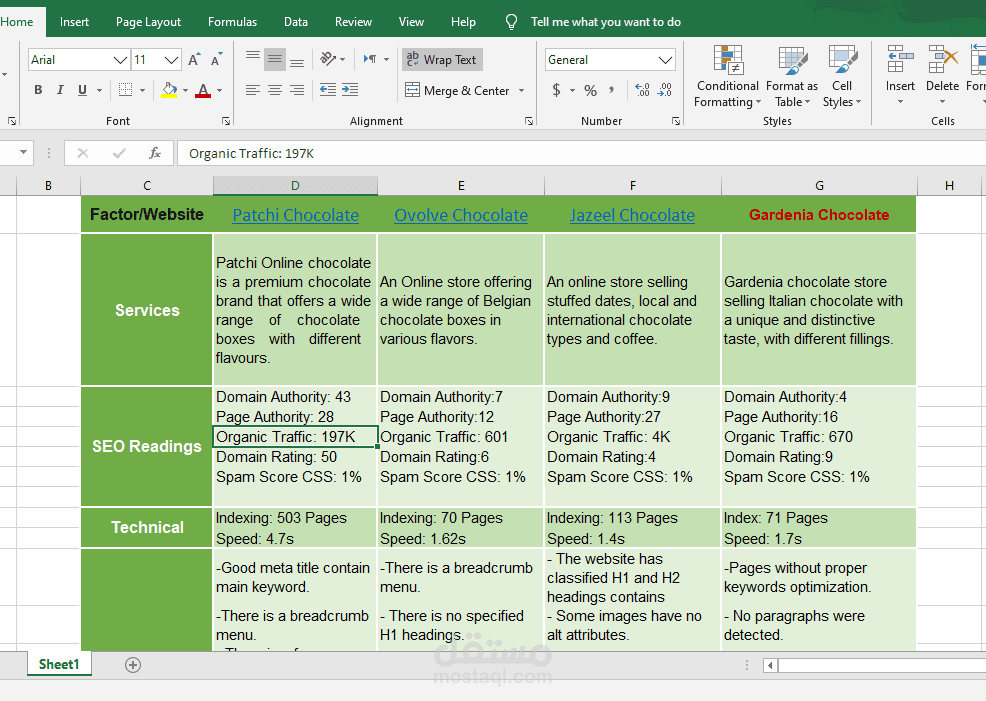This screenshot has width=986, height=701.
Task: Apply Comma Style icon
Action: pyautogui.click(x=611, y=90)
